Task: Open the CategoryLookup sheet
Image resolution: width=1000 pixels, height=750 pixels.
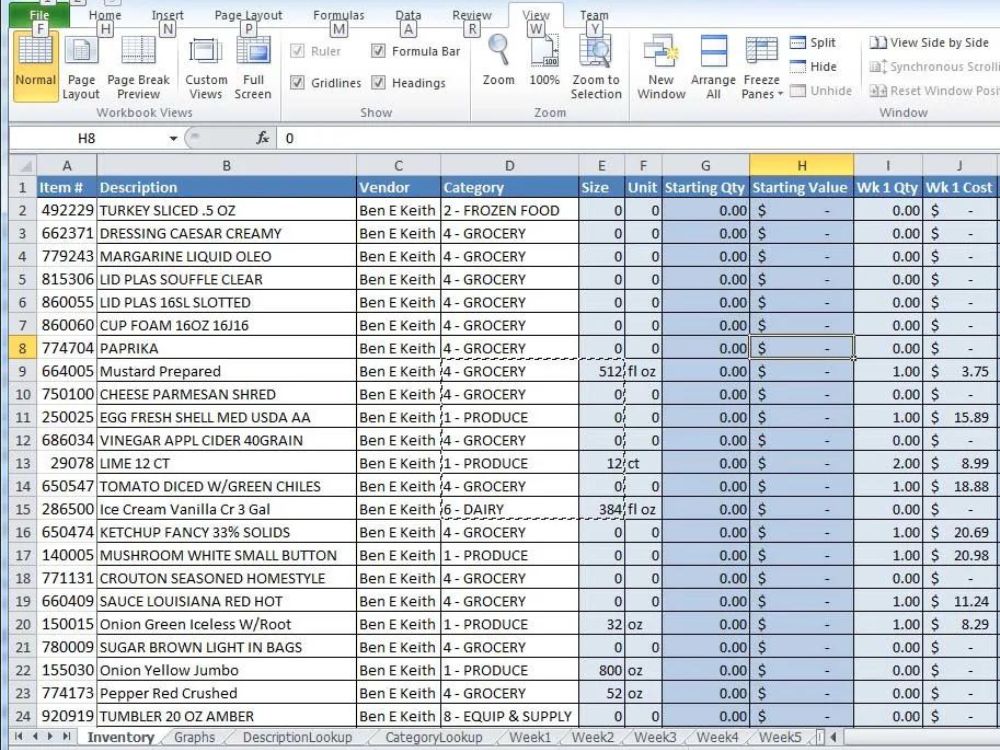Action: pos(434,737)
